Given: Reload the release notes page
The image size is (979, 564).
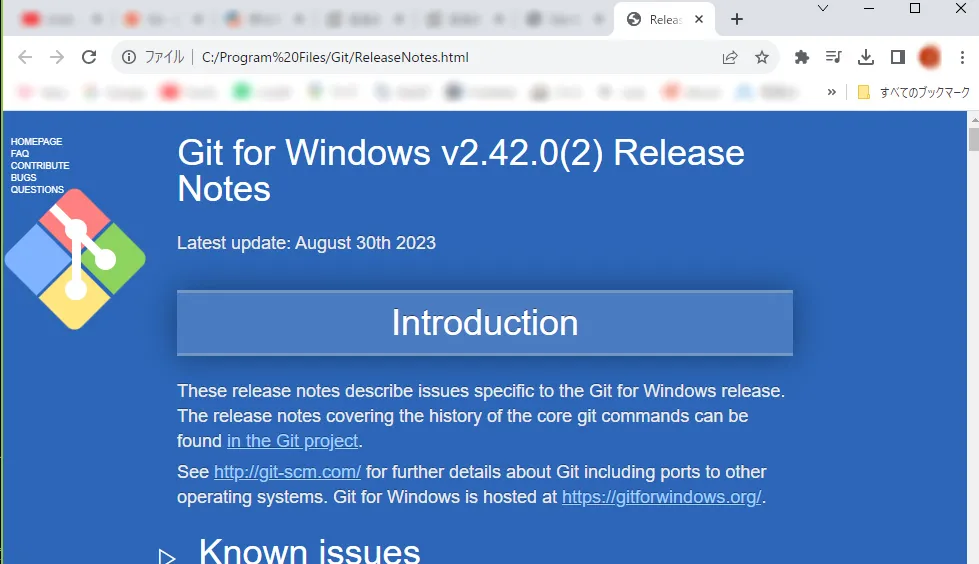Looking at the screenshot, I should pos(89,57).
